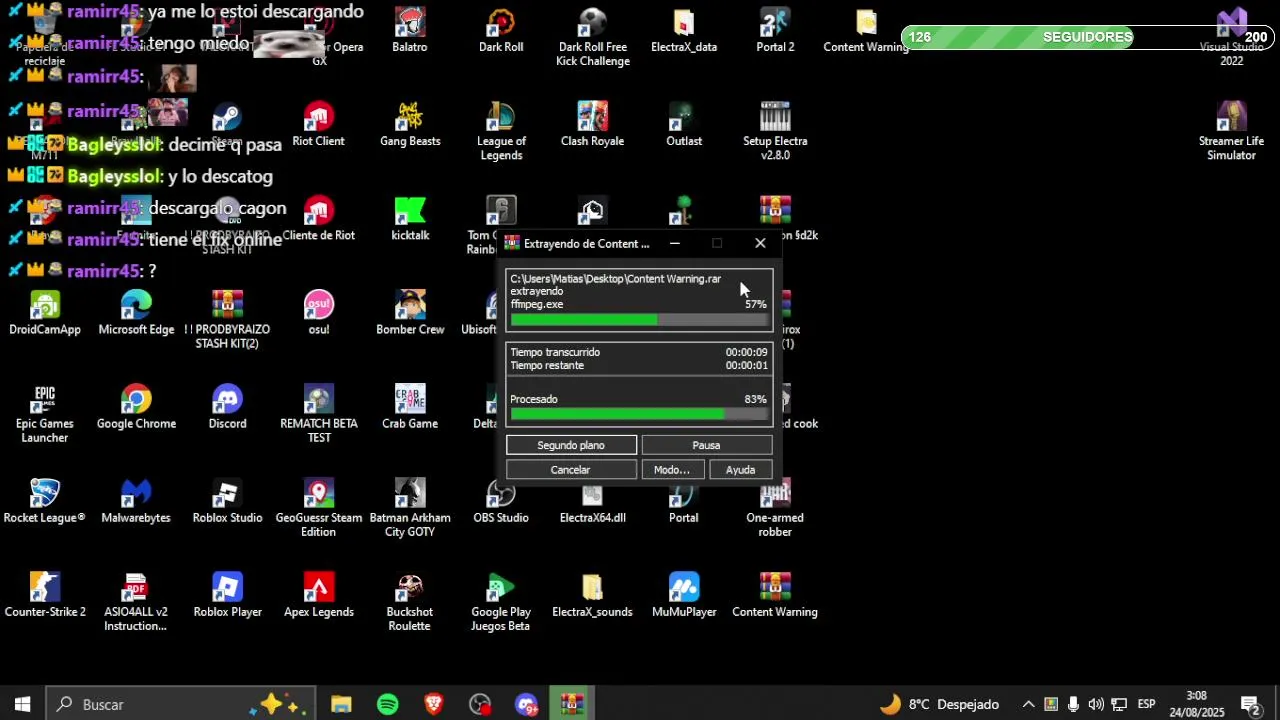Open REMATCH BETA TEST shortcut

[x=319, y=414]
